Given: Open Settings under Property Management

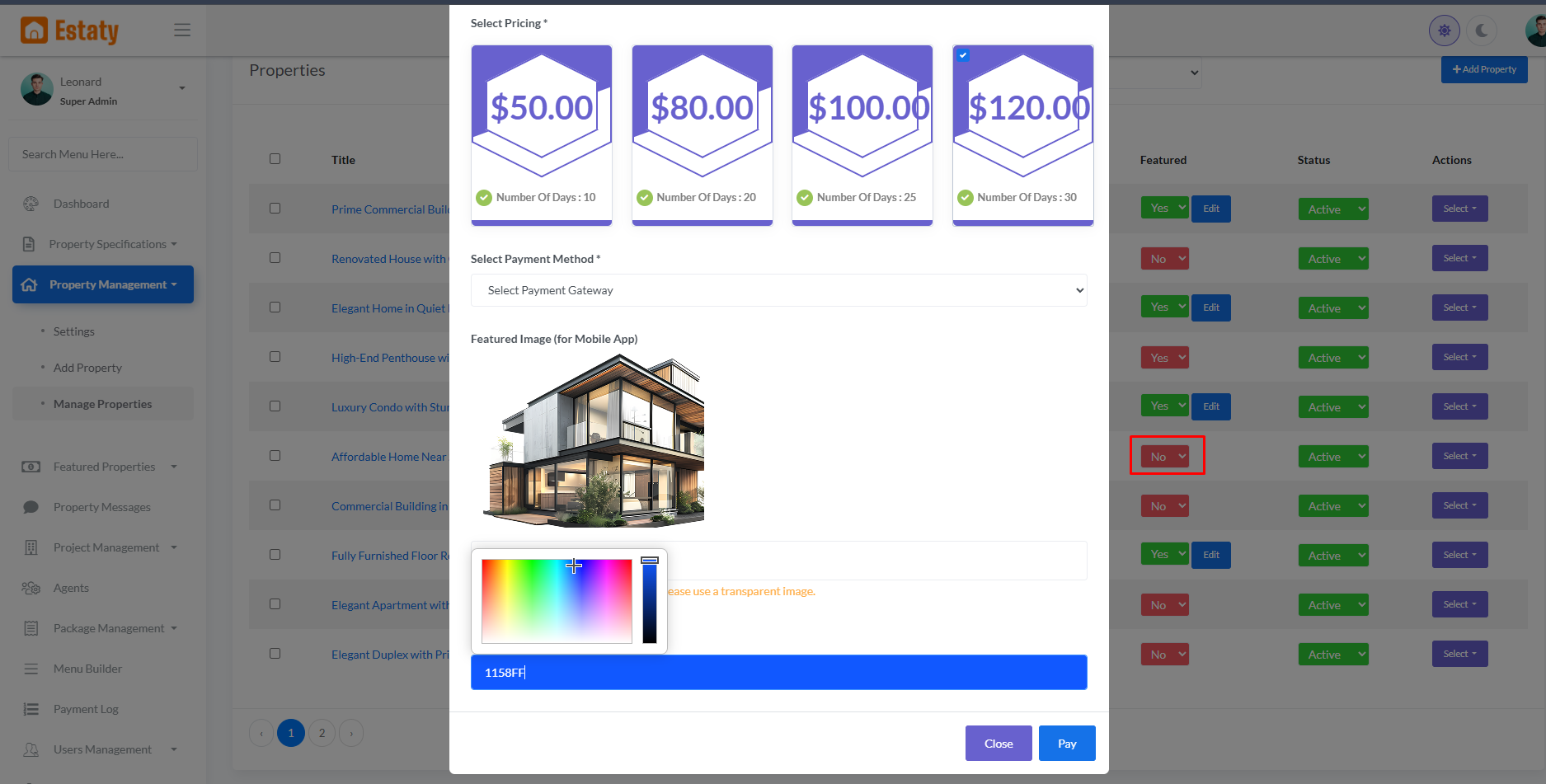Looking at the screenshot, I should click(74, 331).
